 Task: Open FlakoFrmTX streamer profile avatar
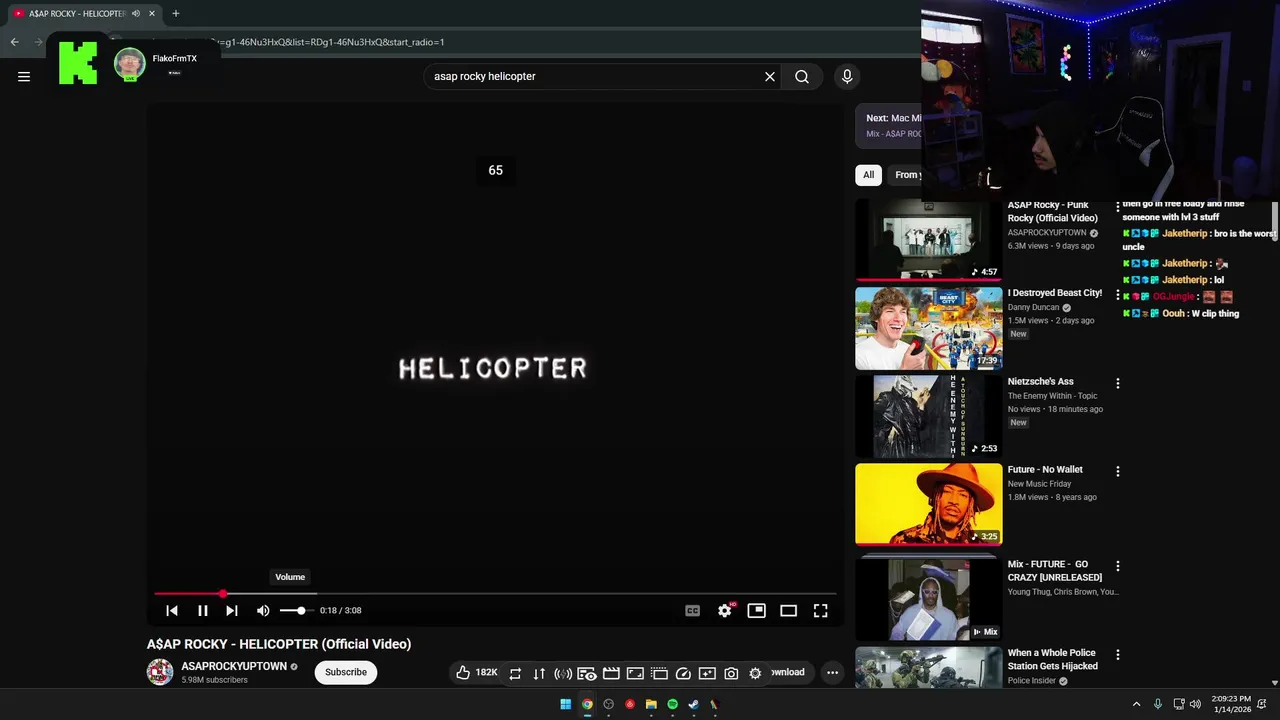tap(129, 64)
